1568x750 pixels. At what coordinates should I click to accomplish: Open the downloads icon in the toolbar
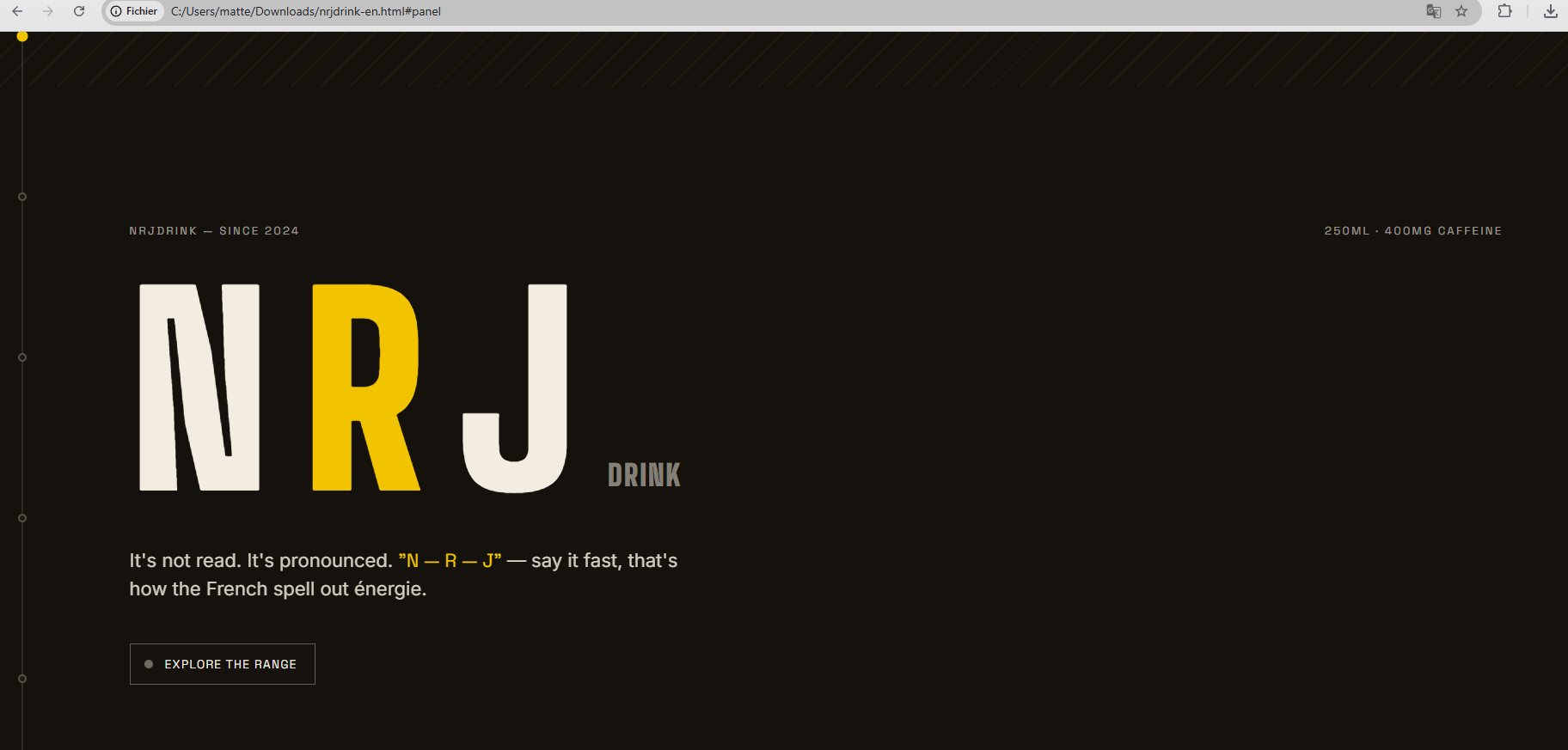tap(1550, 11)
